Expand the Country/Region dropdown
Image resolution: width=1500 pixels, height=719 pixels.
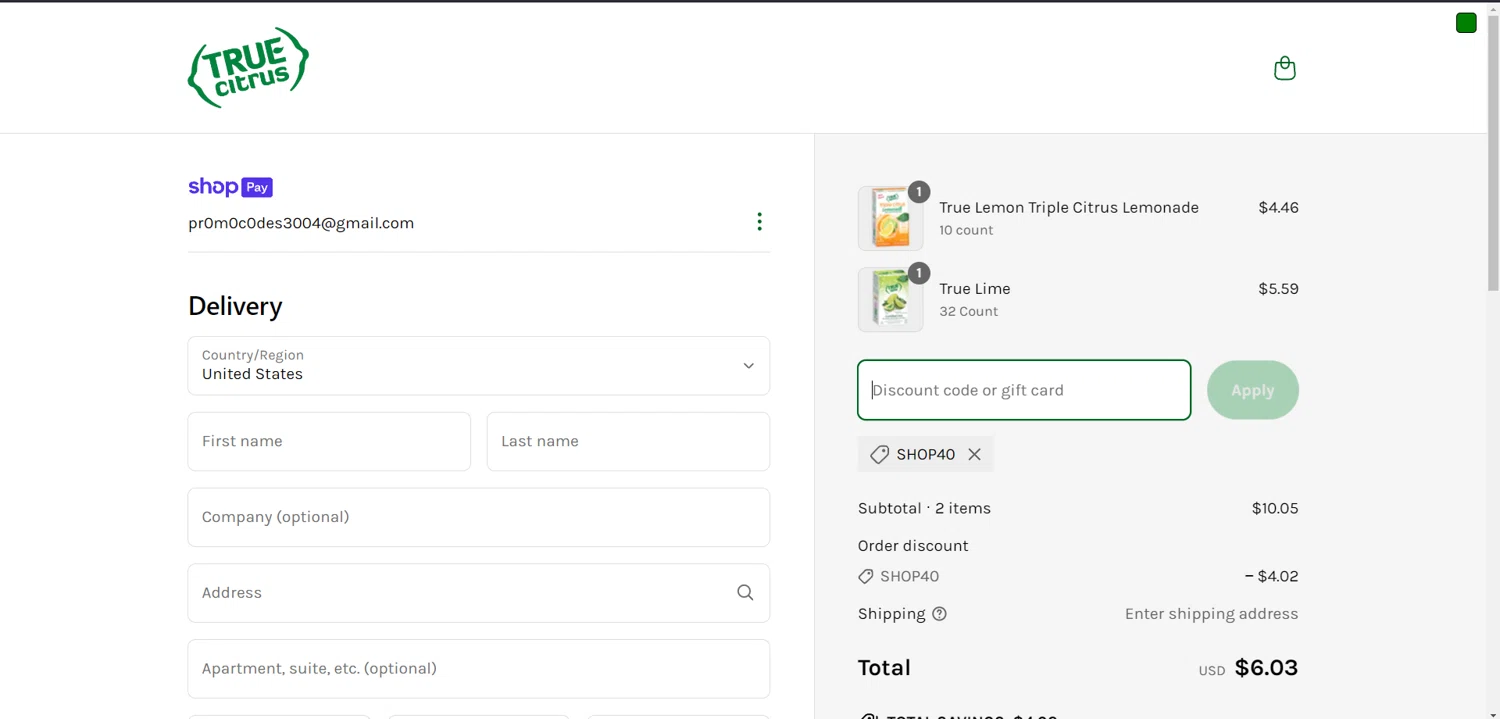click(479, 366)
